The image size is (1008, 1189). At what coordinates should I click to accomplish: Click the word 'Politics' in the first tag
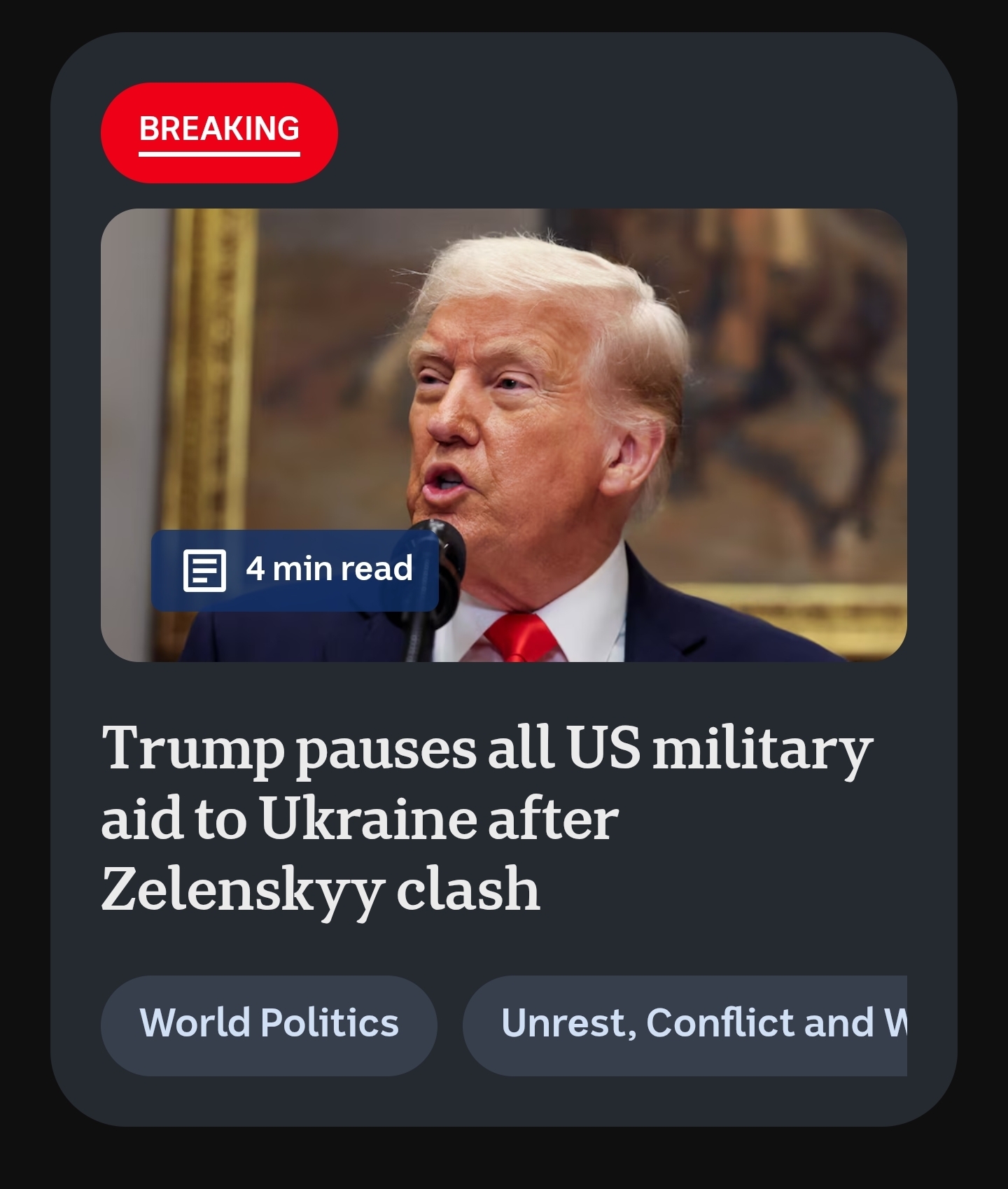(329, 1023)
